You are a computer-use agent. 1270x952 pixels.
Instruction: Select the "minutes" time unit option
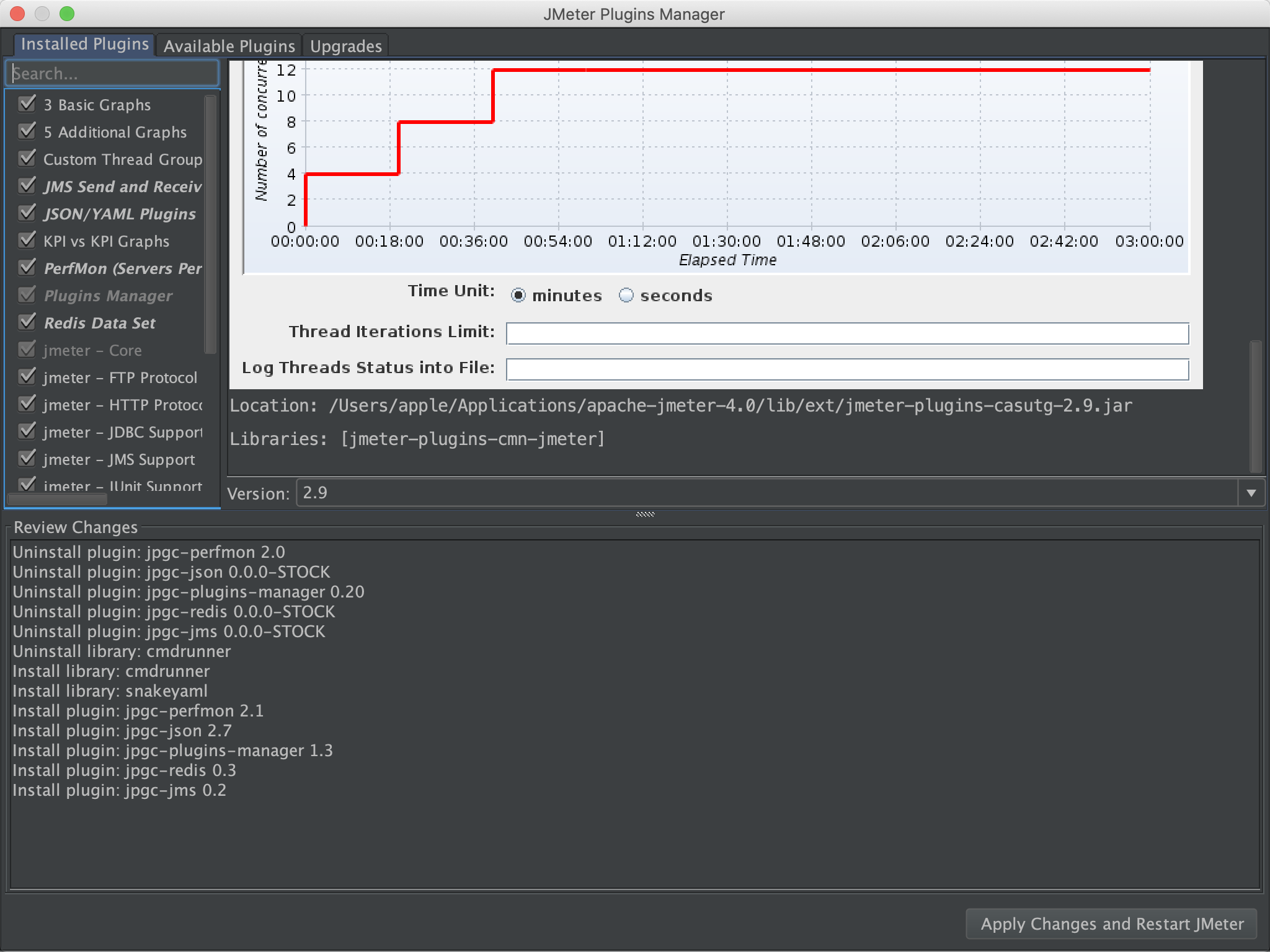[x=519, y=296]
